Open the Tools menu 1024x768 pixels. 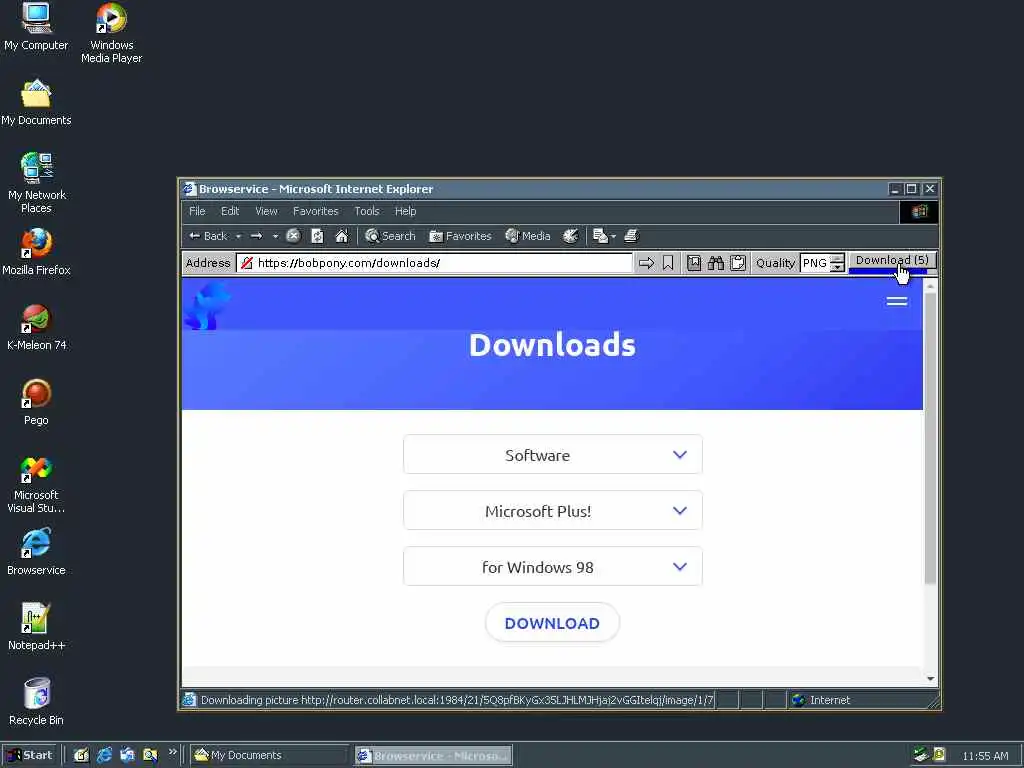[x=366, y=212]
